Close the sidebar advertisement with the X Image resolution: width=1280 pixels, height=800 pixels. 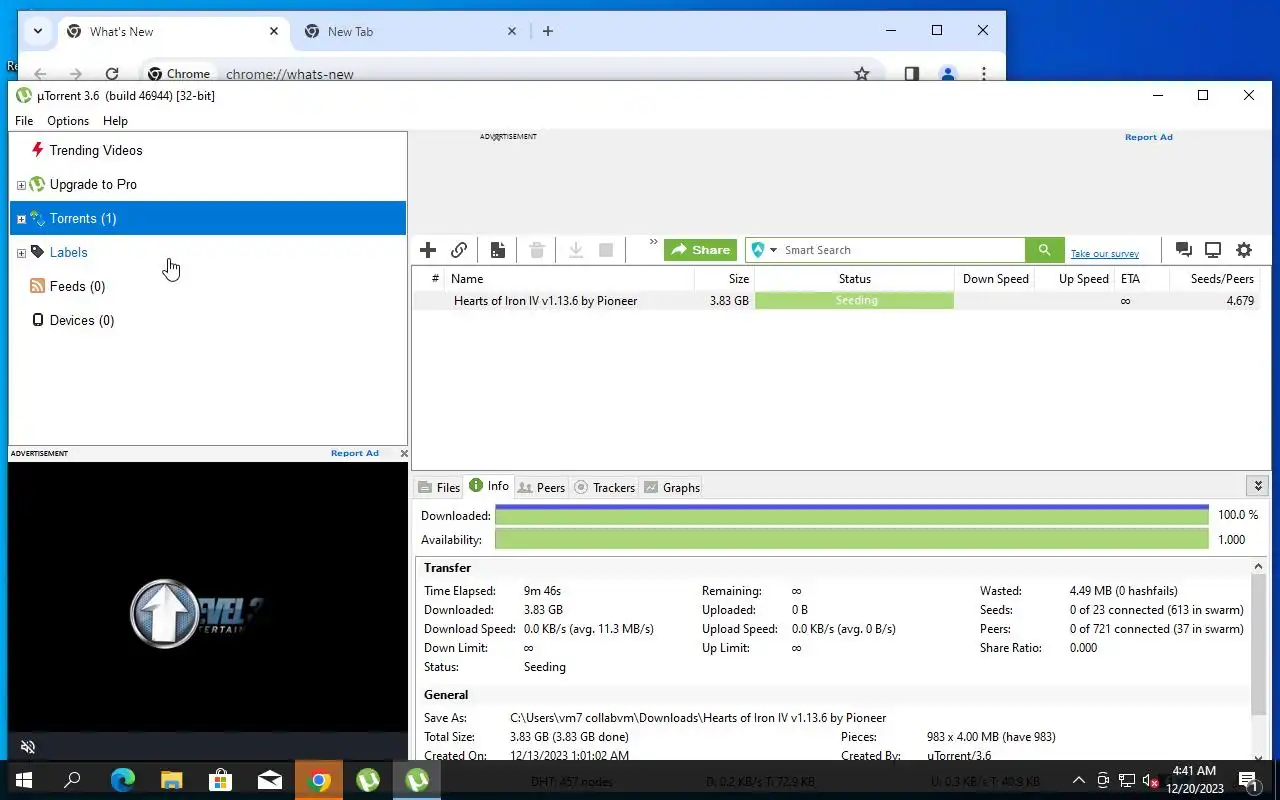(404, 453)
